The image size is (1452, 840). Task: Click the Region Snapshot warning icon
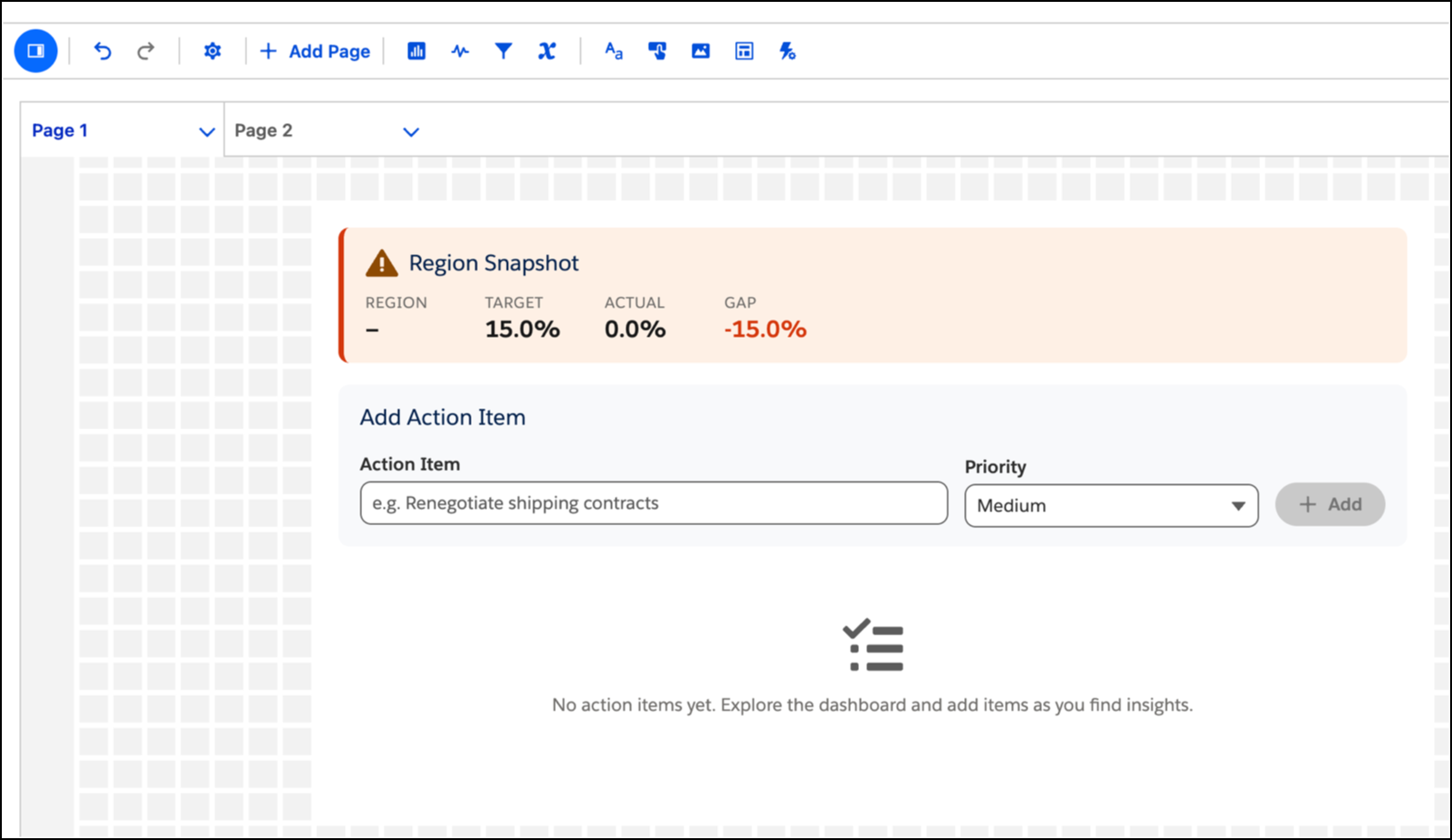tap(382, 262)
